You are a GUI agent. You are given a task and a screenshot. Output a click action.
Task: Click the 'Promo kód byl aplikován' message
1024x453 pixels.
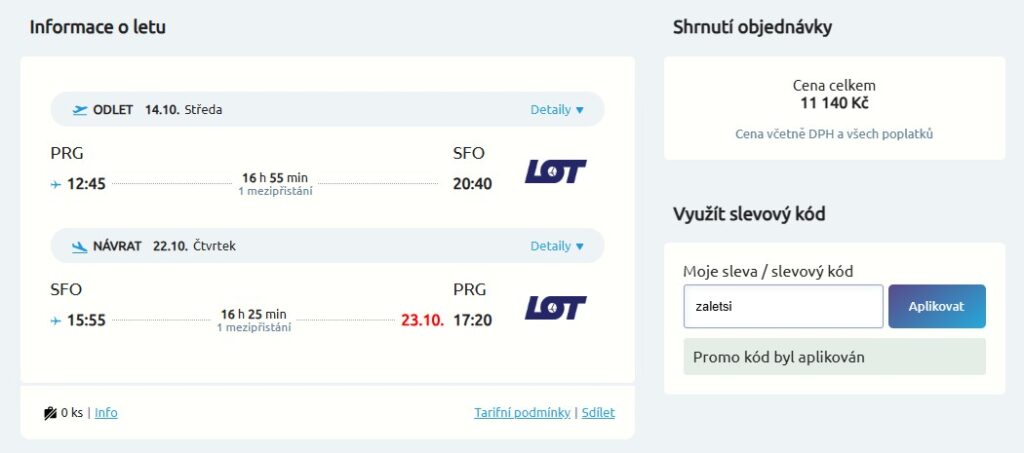[x=835, y=357]
